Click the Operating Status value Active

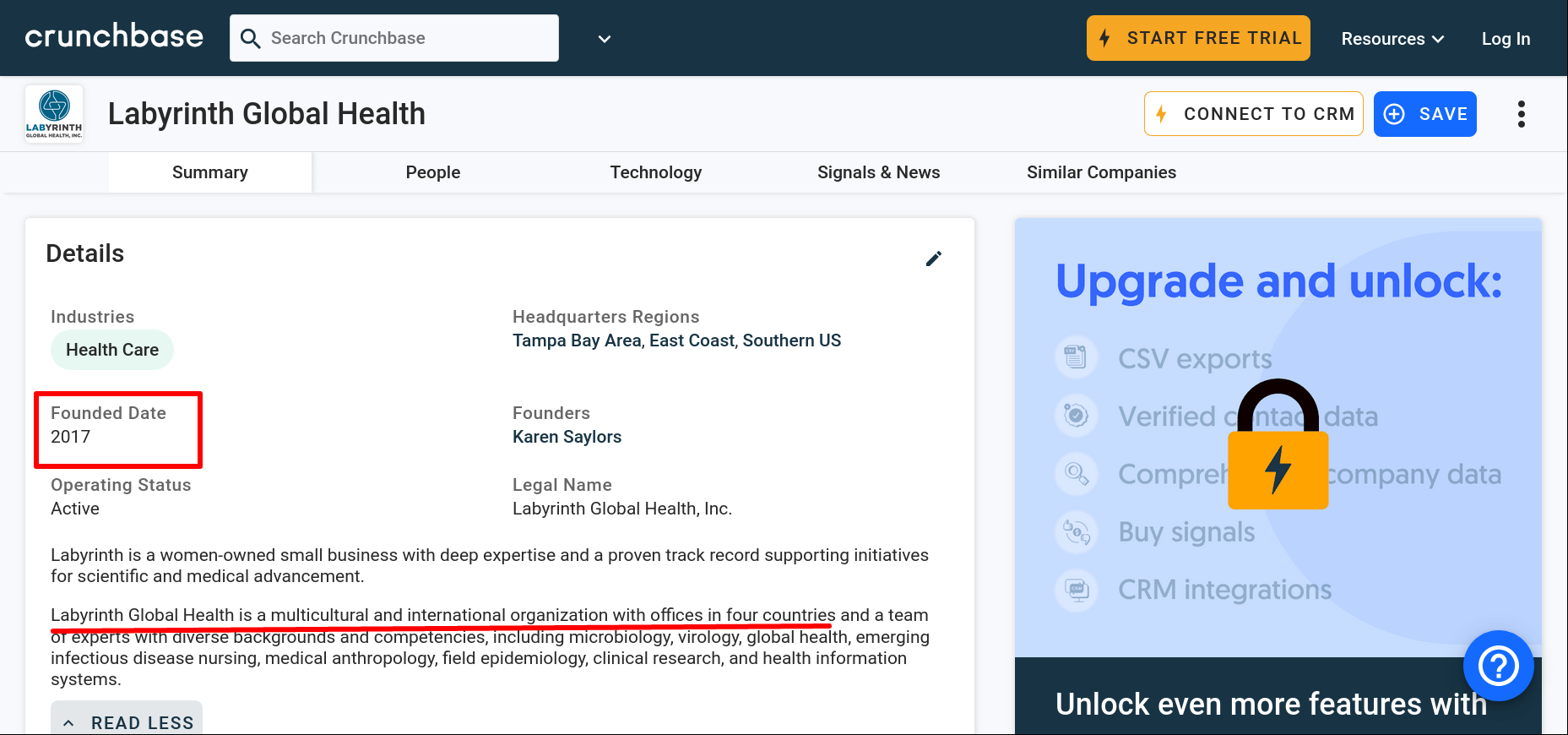pyautogui.click(x=75, y=509)
